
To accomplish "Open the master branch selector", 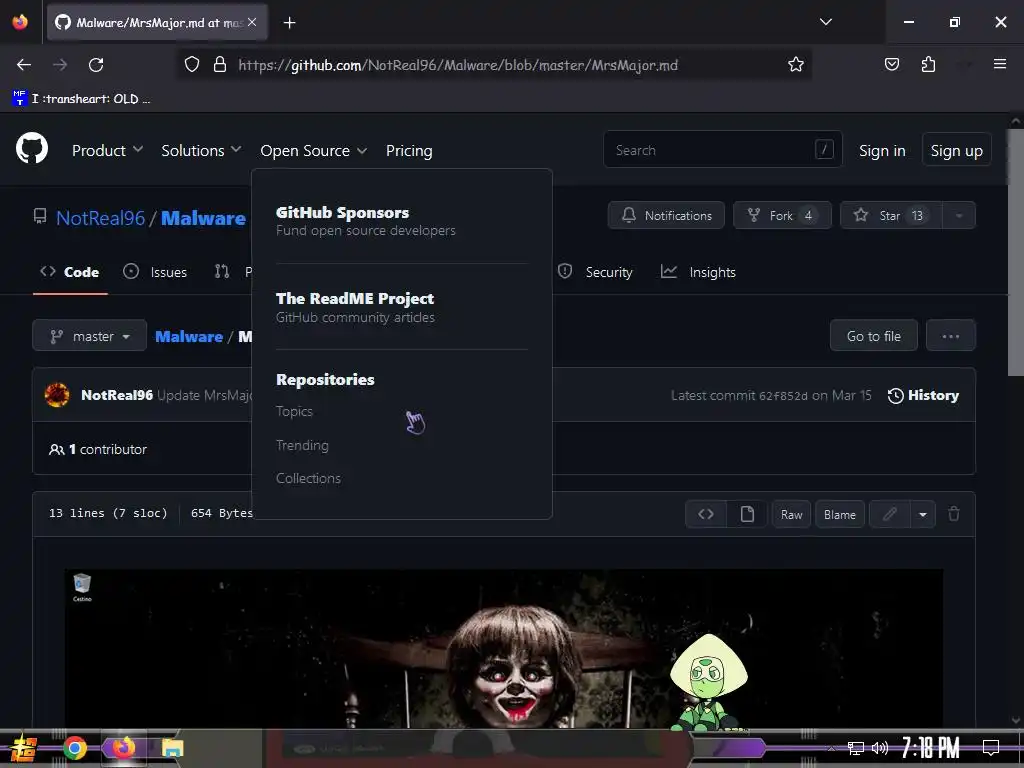I will click(x=89, y=336).
